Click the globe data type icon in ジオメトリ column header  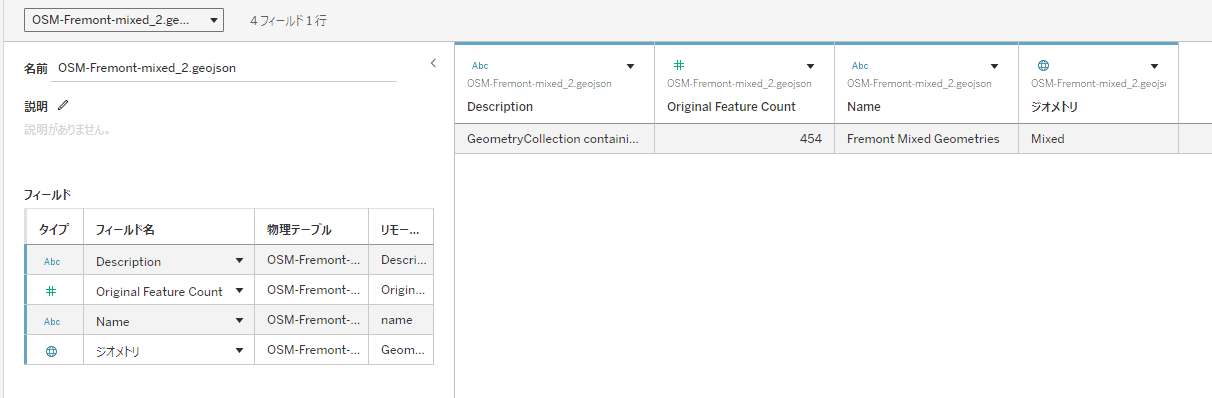1044,66
